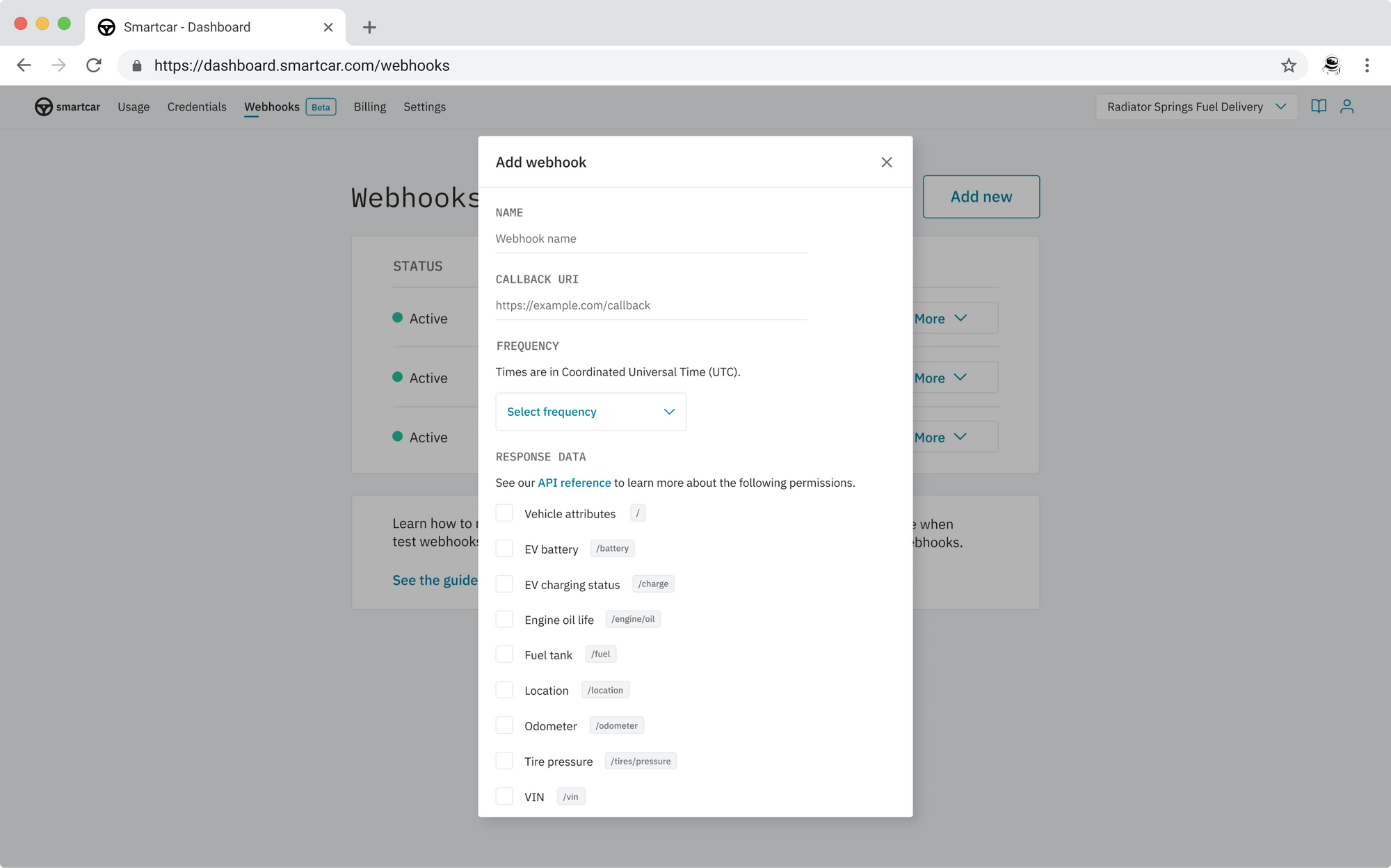Viewport: 1391px width, 868px height.
Task: Click the browser back arrow
Action: pos(24,65)
